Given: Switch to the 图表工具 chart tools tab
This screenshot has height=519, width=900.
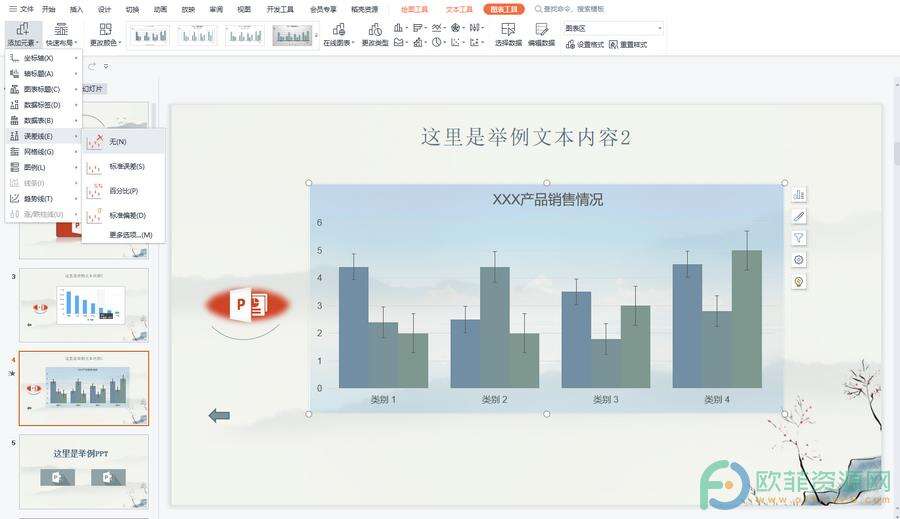Looking at the screenshot, I should point(503,9).
